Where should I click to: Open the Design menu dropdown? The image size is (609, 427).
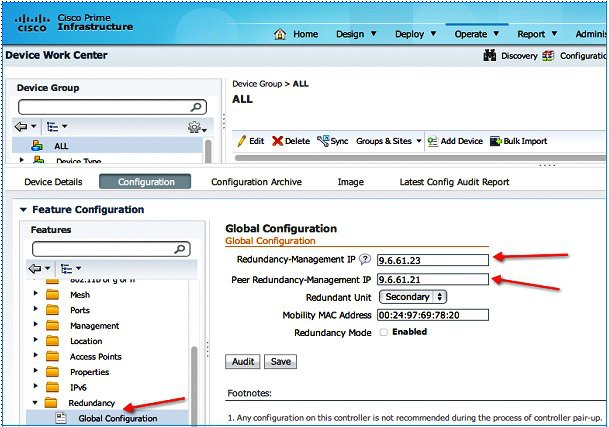(x=374, y=34)
